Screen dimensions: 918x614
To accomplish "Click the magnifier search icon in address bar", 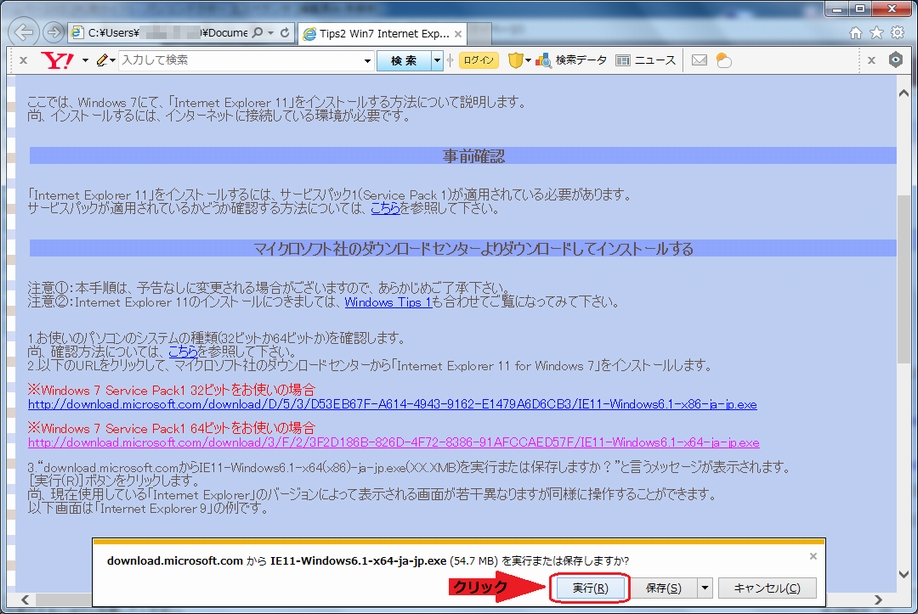I will (257, 33).
